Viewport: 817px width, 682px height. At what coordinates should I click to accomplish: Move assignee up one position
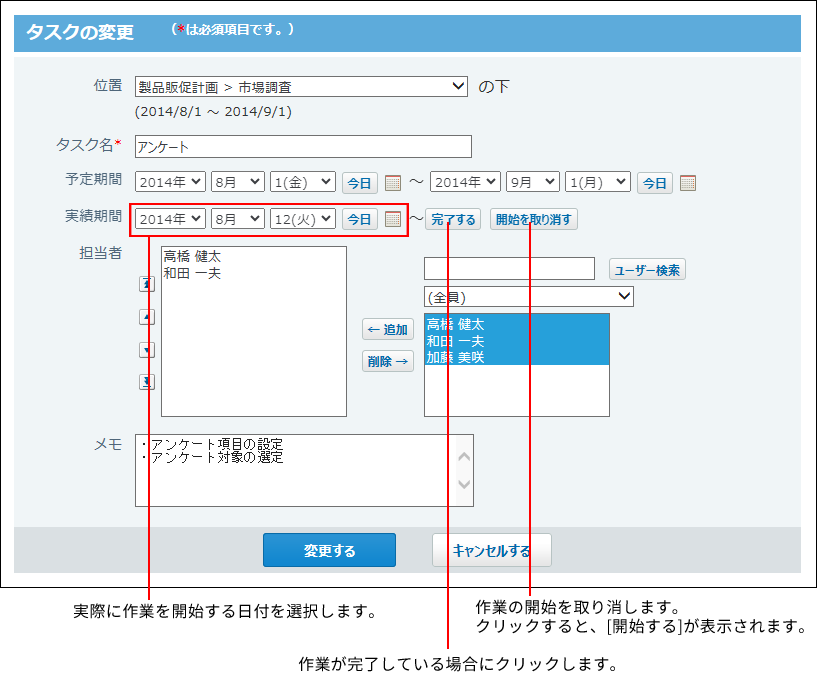point(147,317)
